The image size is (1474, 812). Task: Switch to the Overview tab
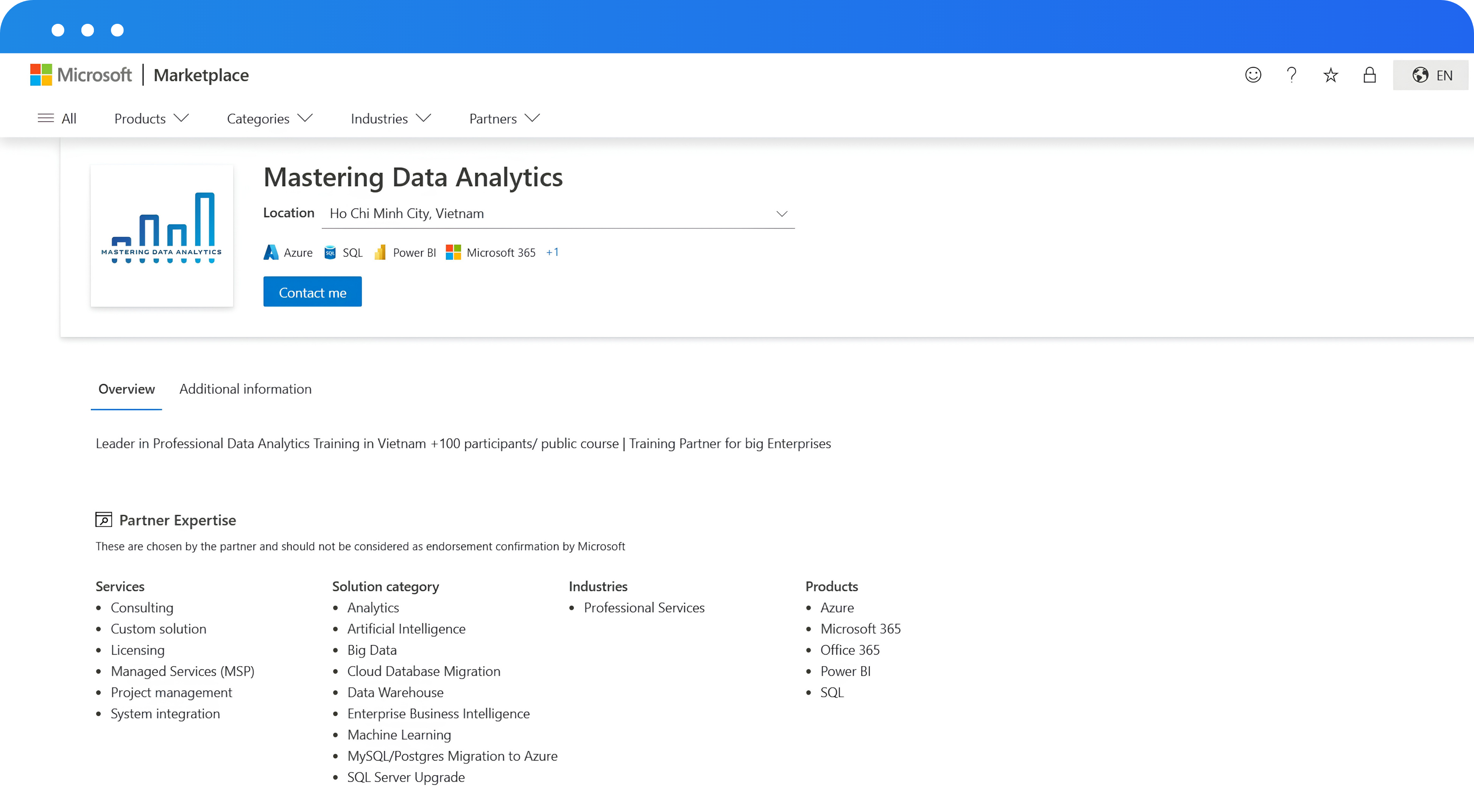pos(126,389)
